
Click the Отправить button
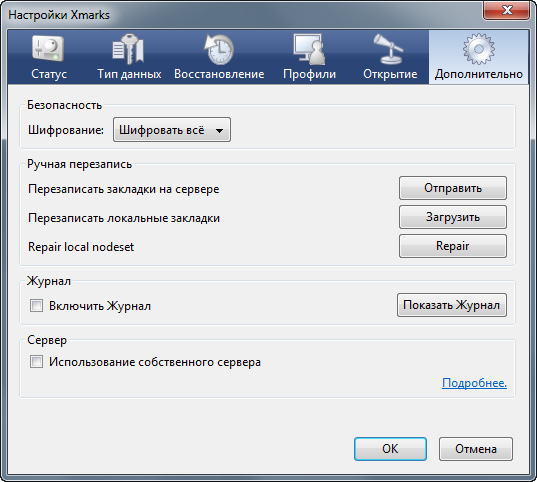(453, 188)
